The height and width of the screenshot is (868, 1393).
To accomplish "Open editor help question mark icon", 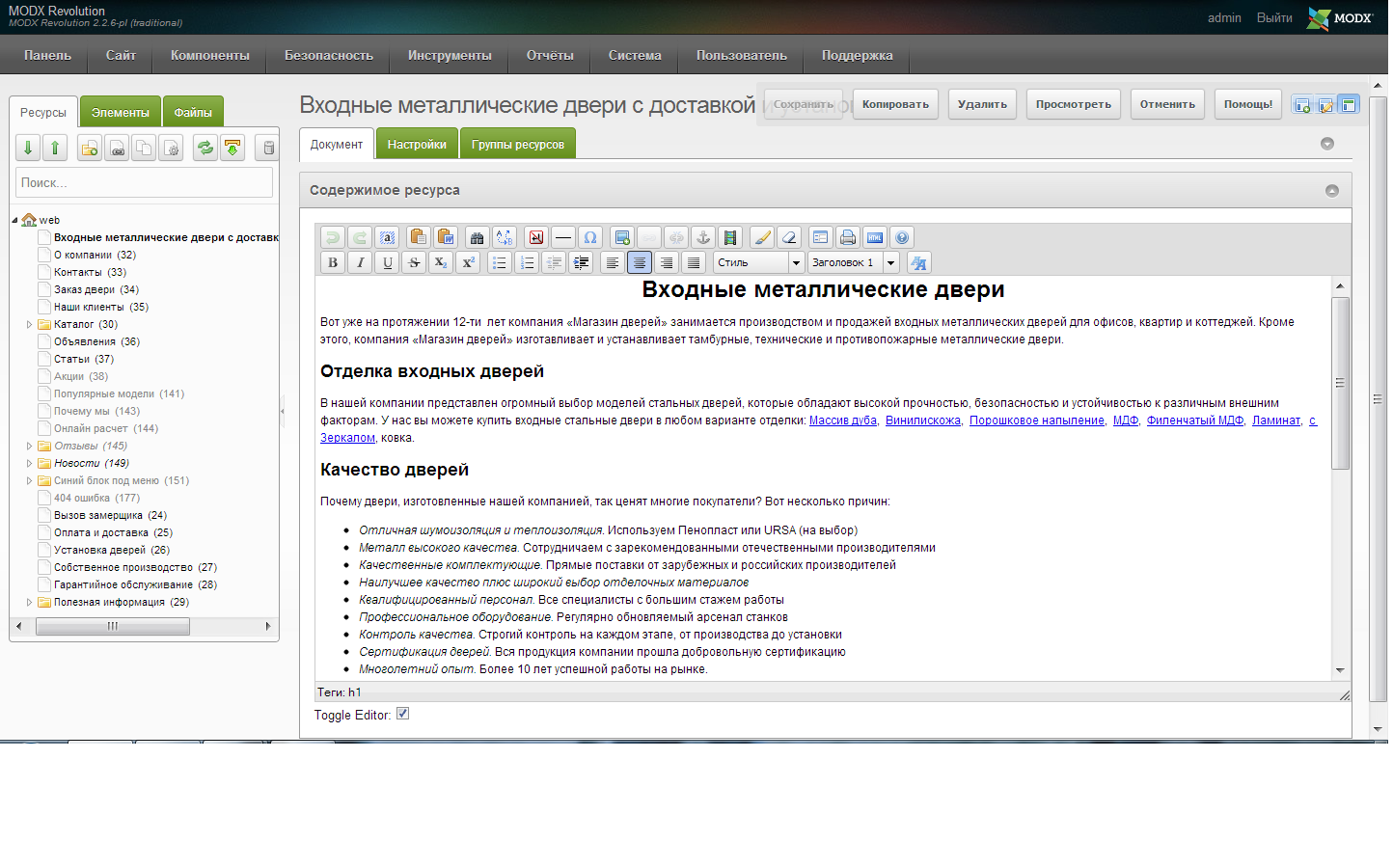I will tap(901, 237).
